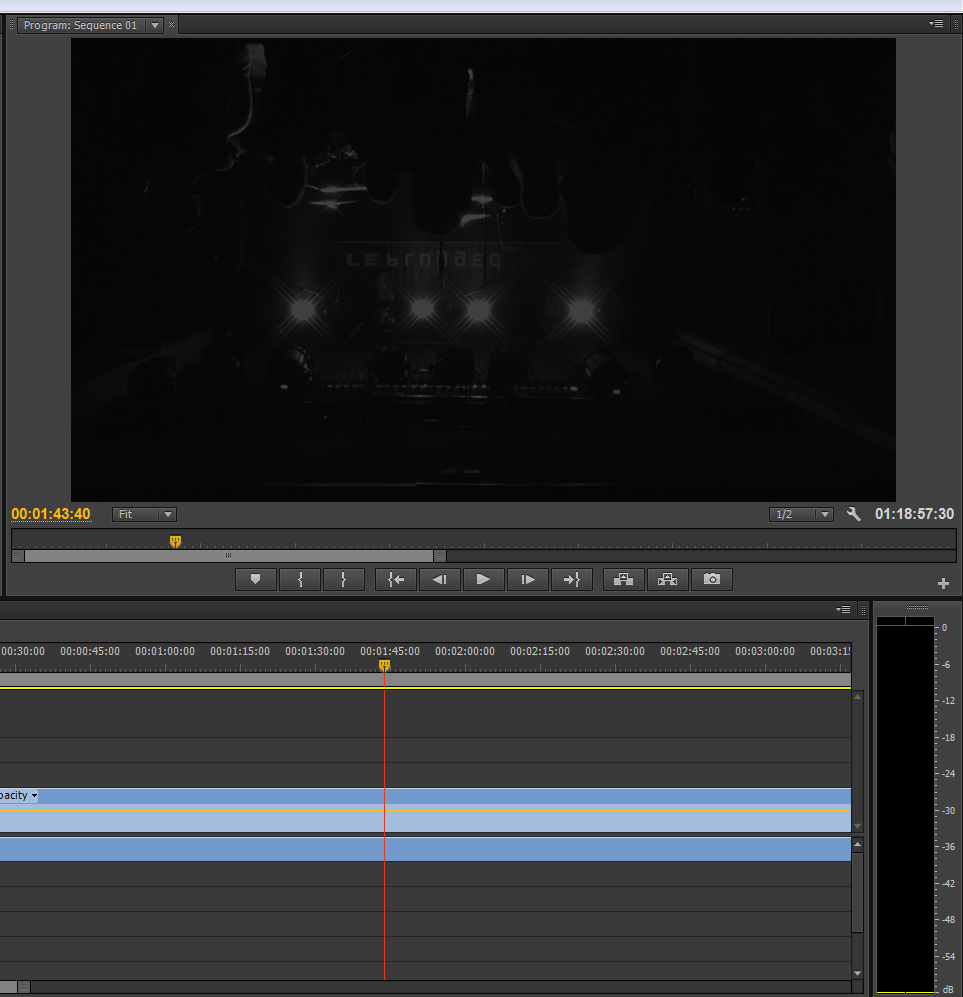Open the Opacity dropdown on the clip
The height and width of the screenshot is (997, 963).
(34, 796)
